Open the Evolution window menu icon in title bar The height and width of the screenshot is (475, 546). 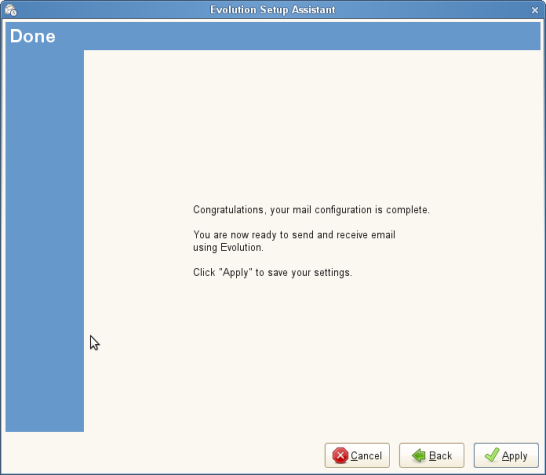(10, 10)
